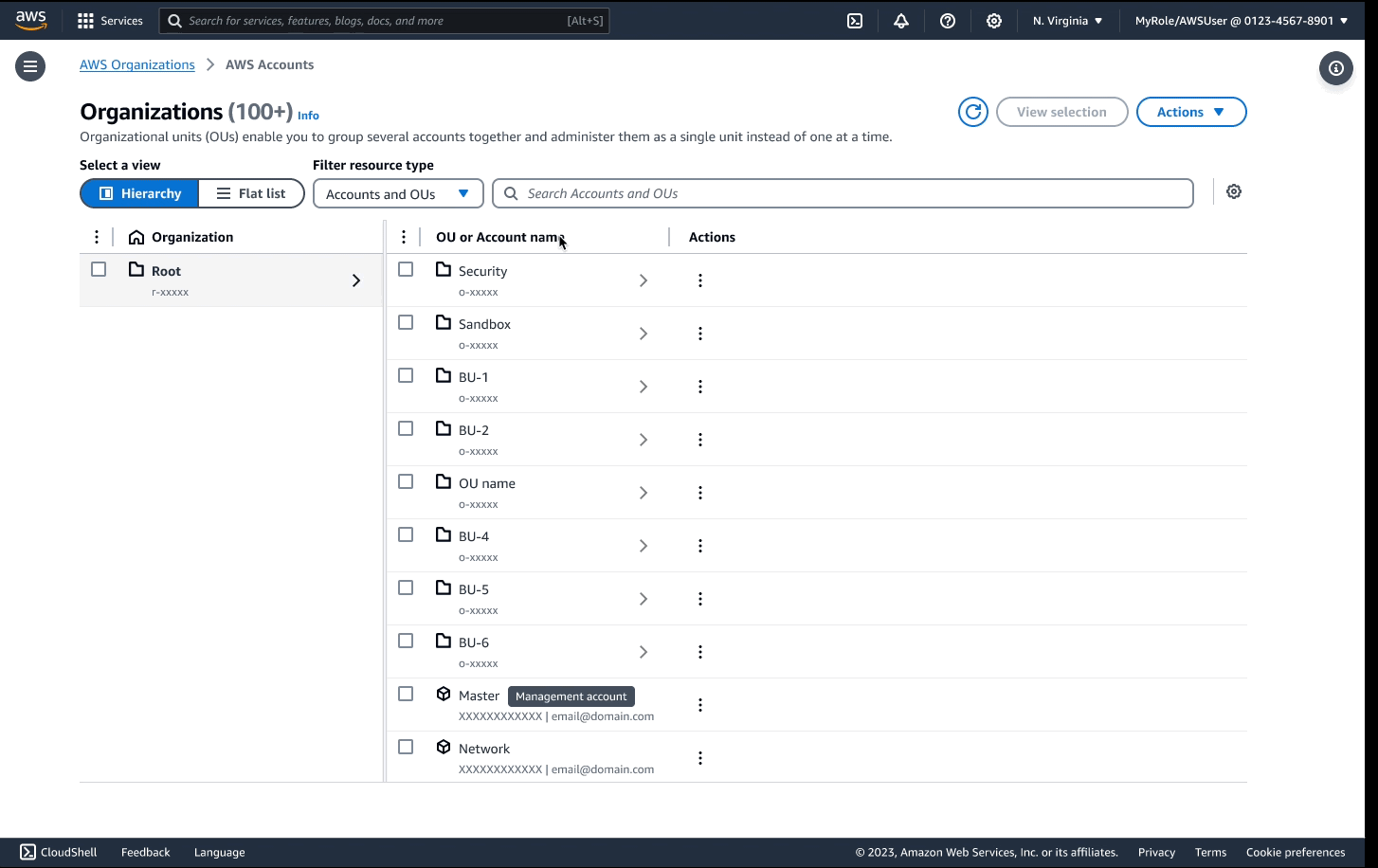Open top bar settings gear
Viewport: 1378px width, 868px height.
click(x=994, y=21)
